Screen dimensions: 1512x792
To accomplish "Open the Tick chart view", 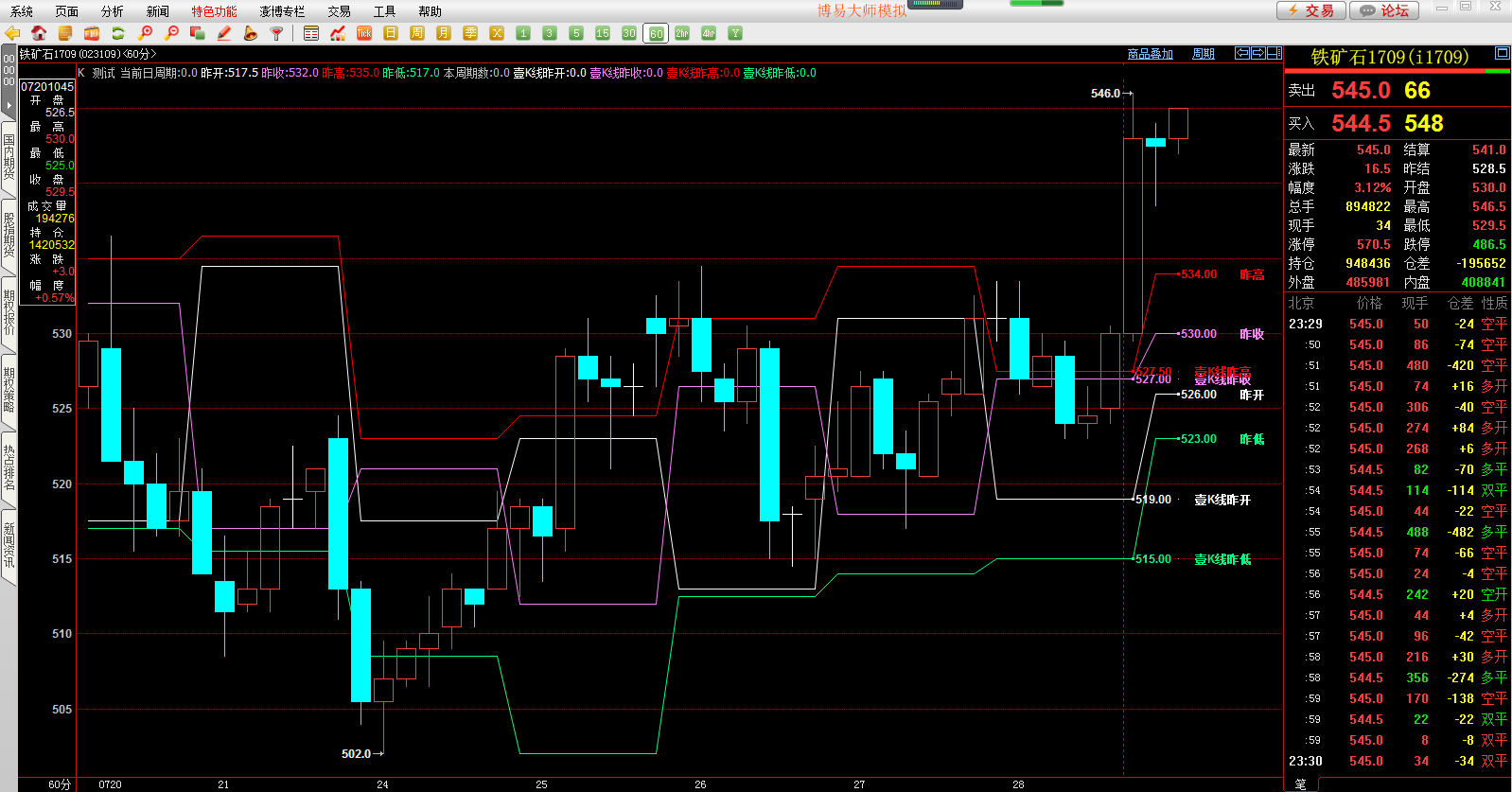I will (x=364, y=33).
